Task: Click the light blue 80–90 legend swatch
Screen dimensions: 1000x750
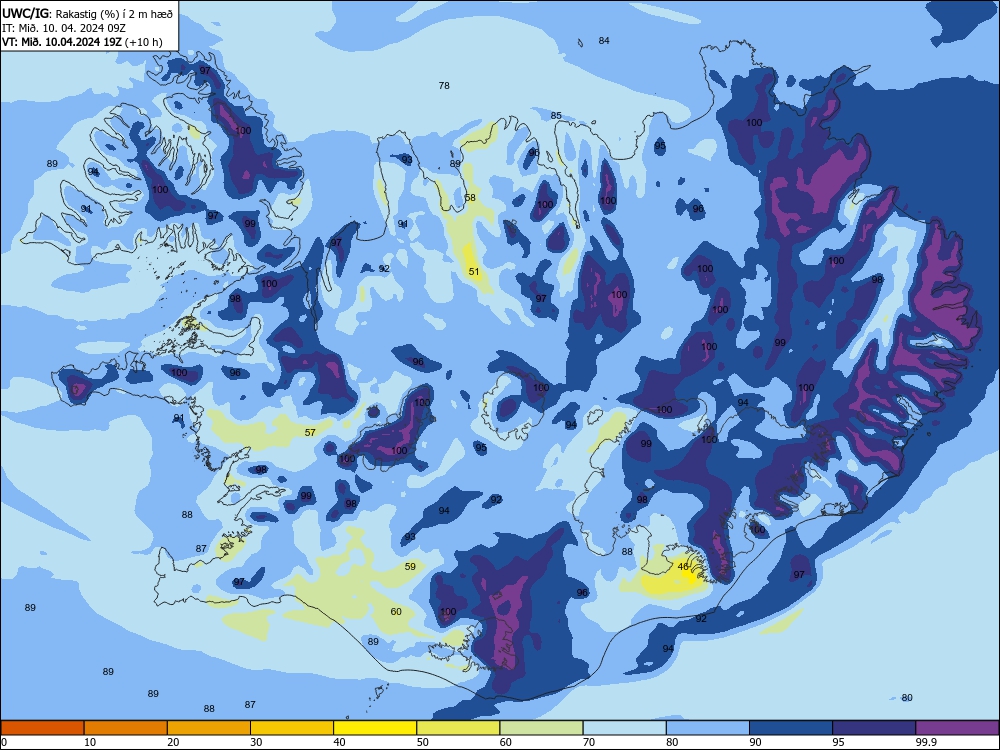Action: coord(708,728)
